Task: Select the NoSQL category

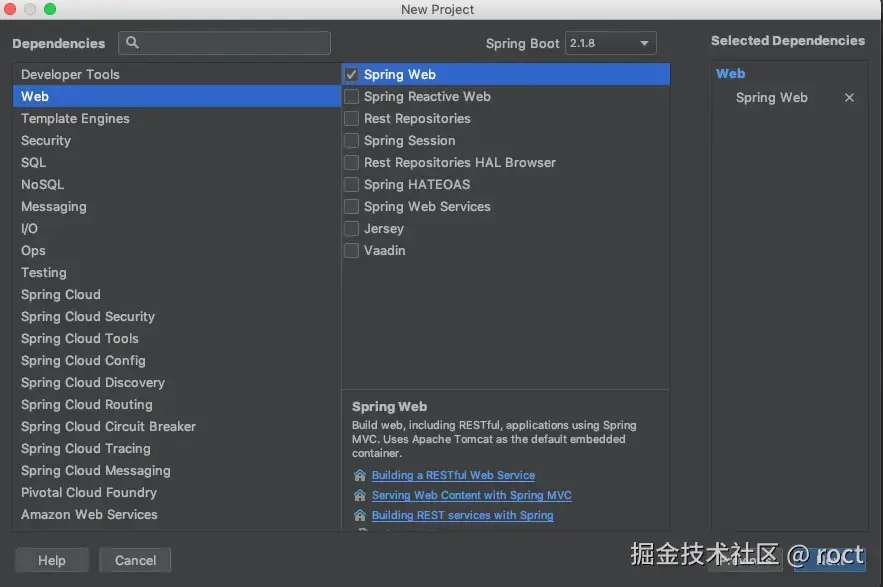Action: (x=177, y=184)
